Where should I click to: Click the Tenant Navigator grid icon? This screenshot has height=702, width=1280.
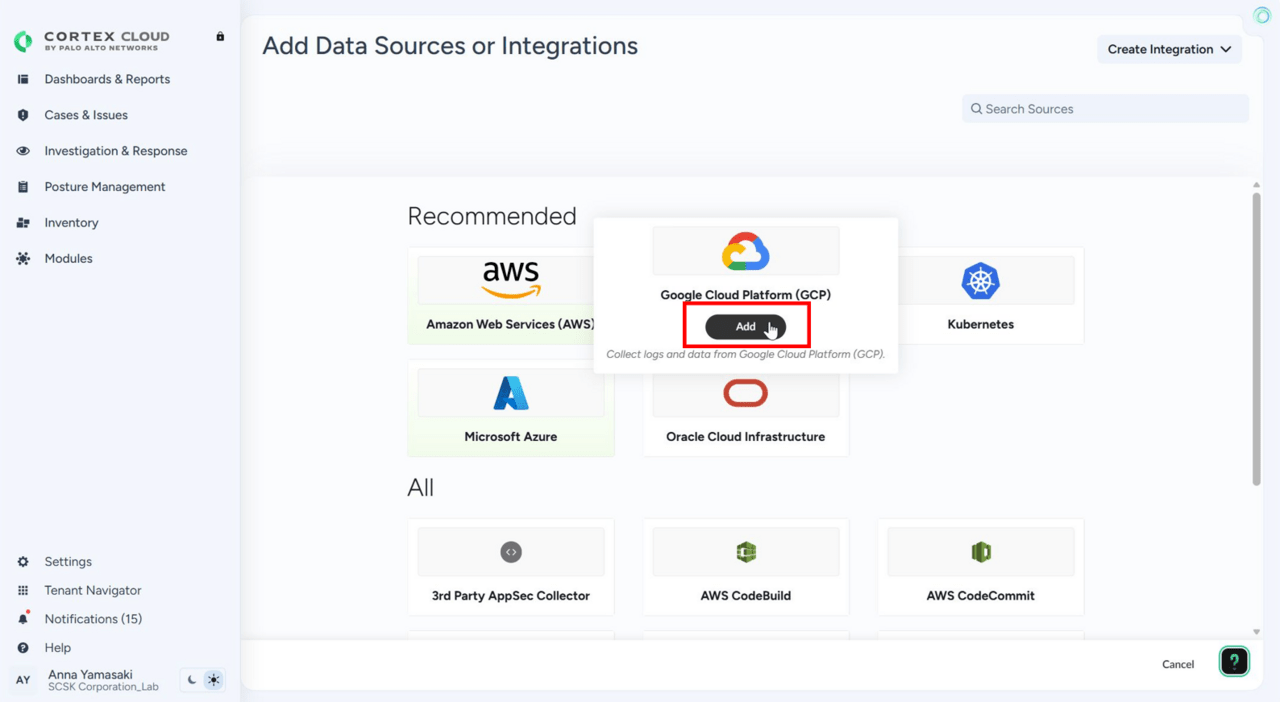coord(23,591)
